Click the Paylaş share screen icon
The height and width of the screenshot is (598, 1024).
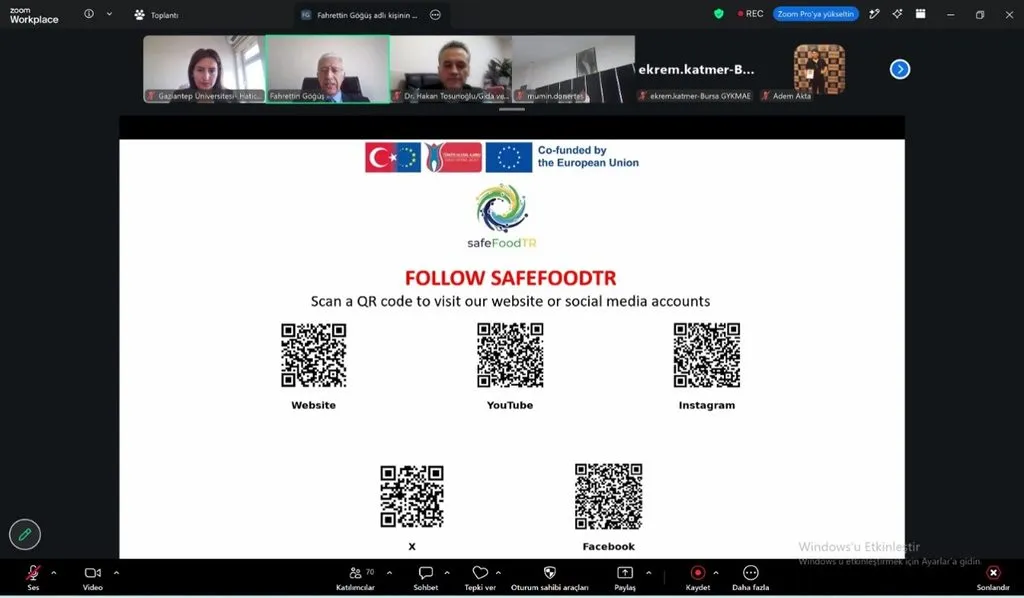click(x=625, y=573)
